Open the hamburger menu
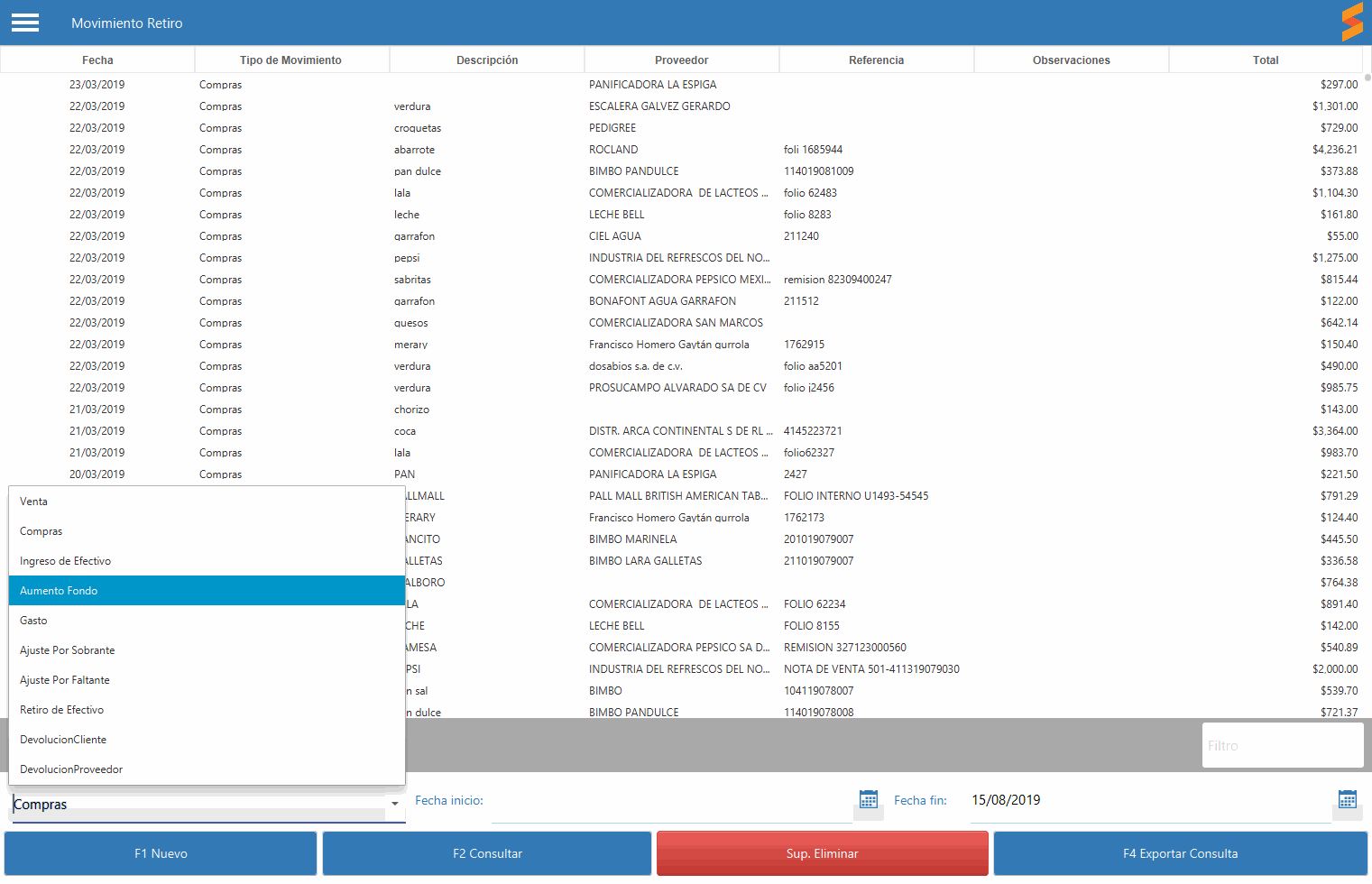This screenshot has width=1372, height=884. (25, 23)
